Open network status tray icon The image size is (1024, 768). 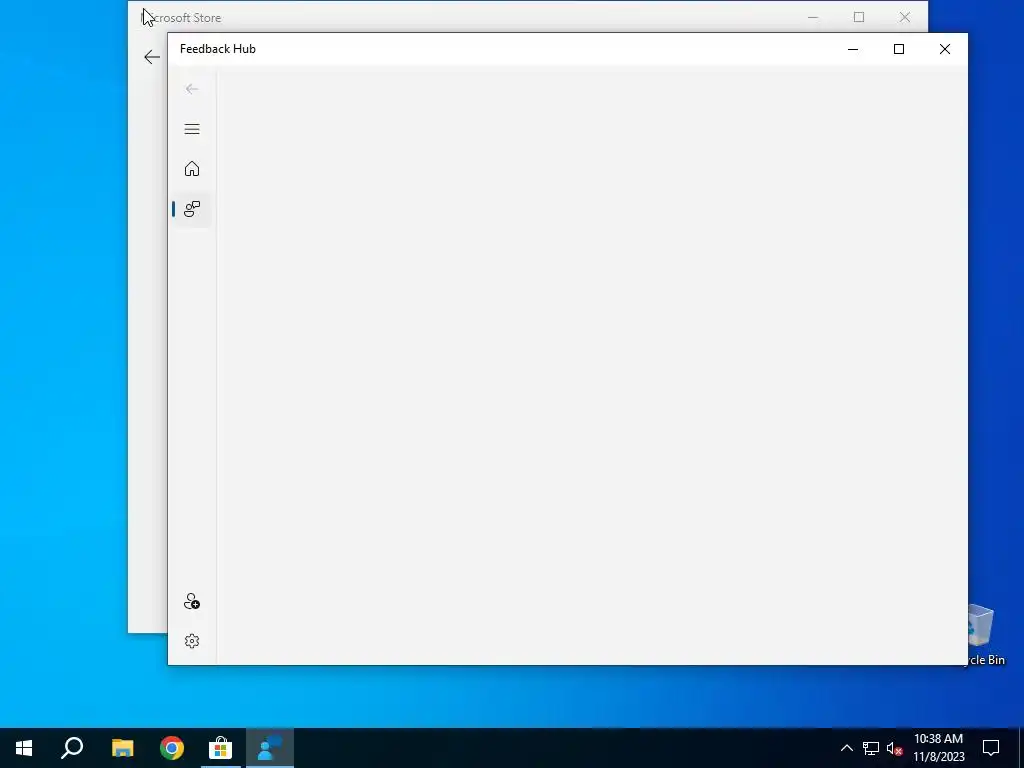click(x=871, y=748)
